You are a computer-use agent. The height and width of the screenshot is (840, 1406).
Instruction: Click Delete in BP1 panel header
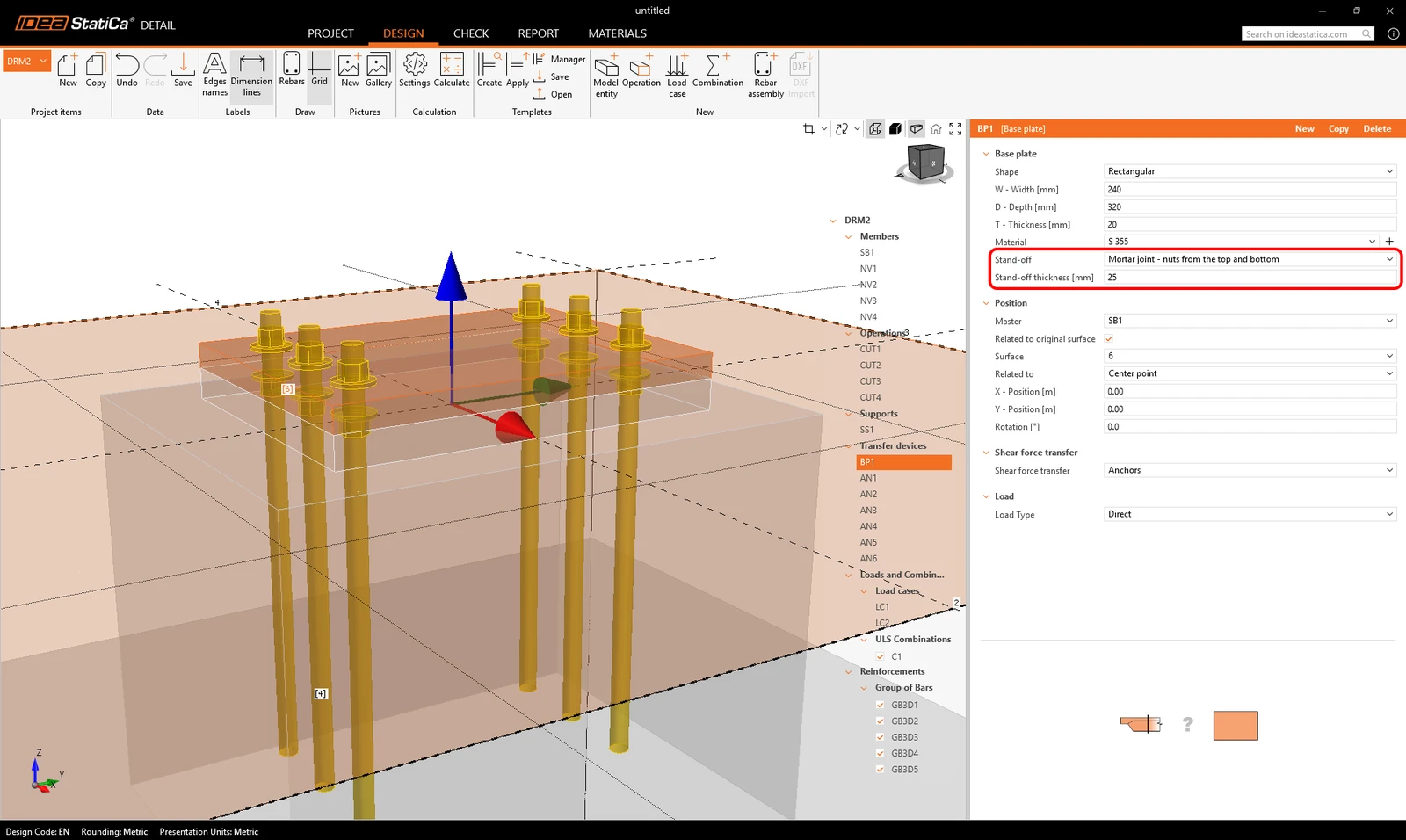click(x=1377, y=129)
